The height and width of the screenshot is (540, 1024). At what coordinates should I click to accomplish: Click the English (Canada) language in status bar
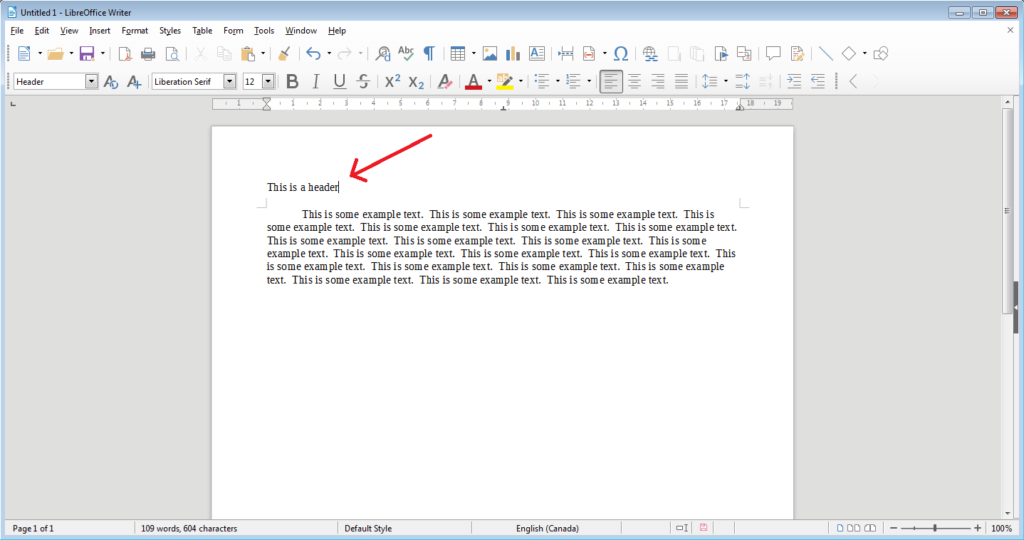point(547,528)
